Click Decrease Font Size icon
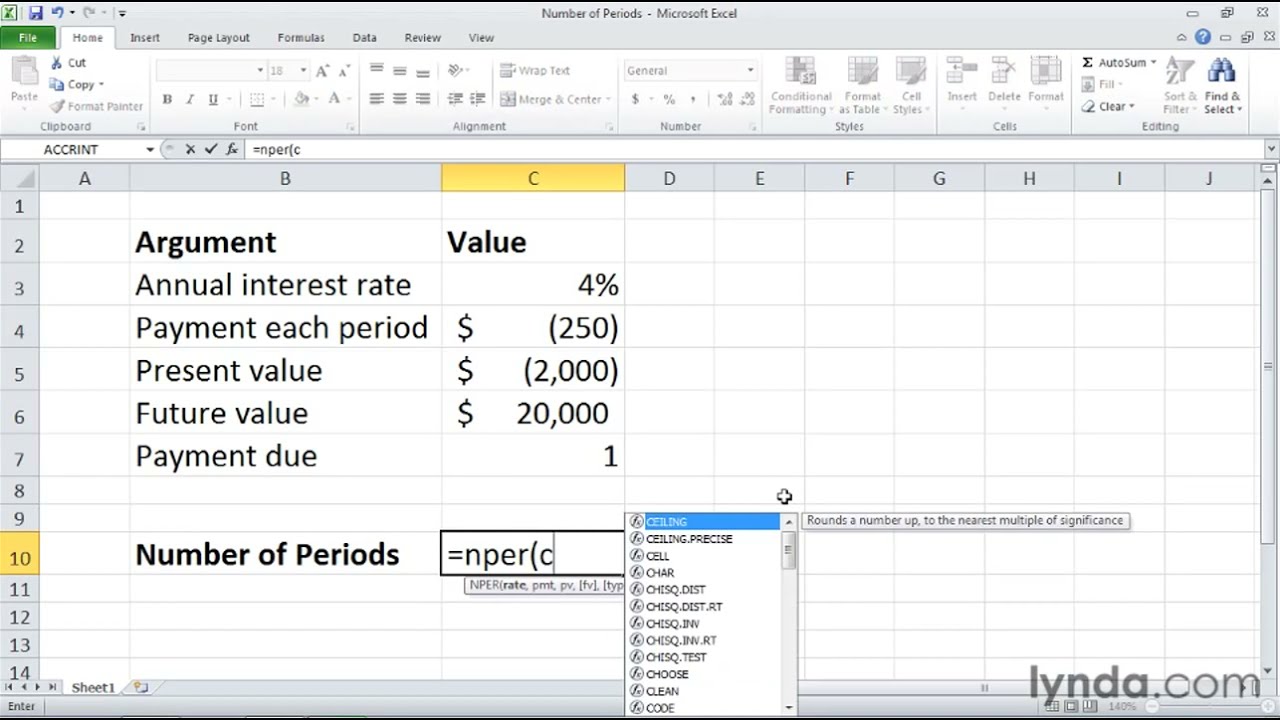The height and width of the screenshot is (720, 1280). 344,71
